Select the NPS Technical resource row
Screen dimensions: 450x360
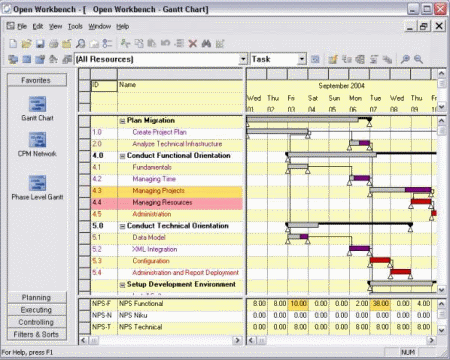pos(167,327)
